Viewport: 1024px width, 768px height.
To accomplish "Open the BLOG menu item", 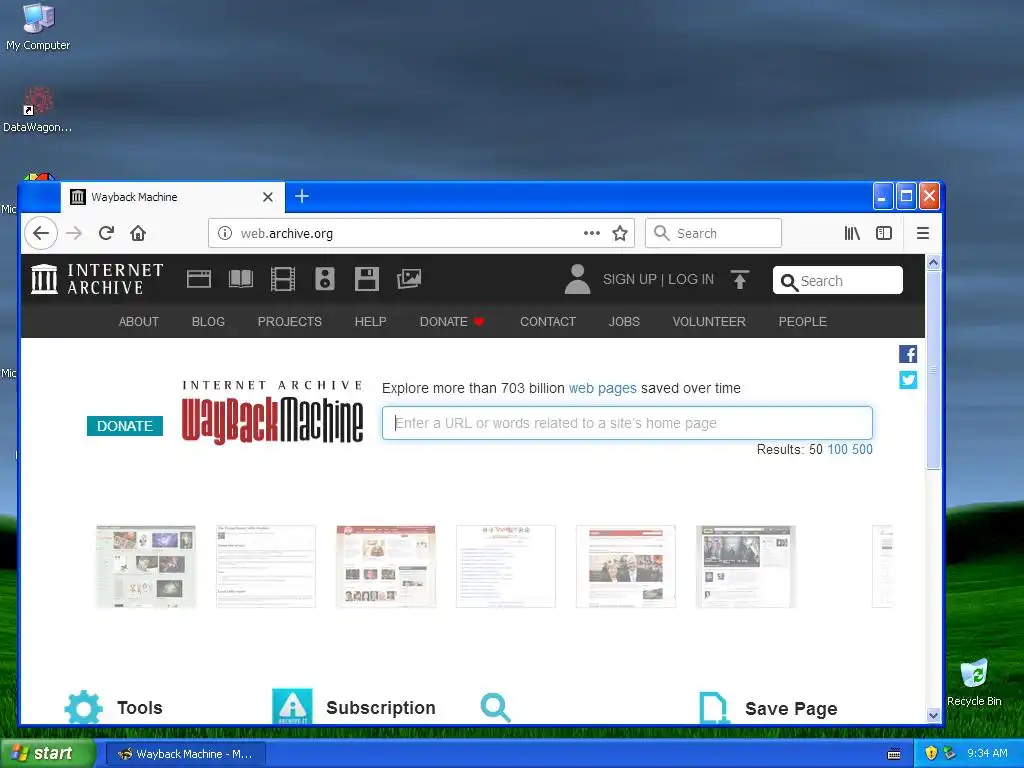I will pyautogui.click(x=208, y=321).
